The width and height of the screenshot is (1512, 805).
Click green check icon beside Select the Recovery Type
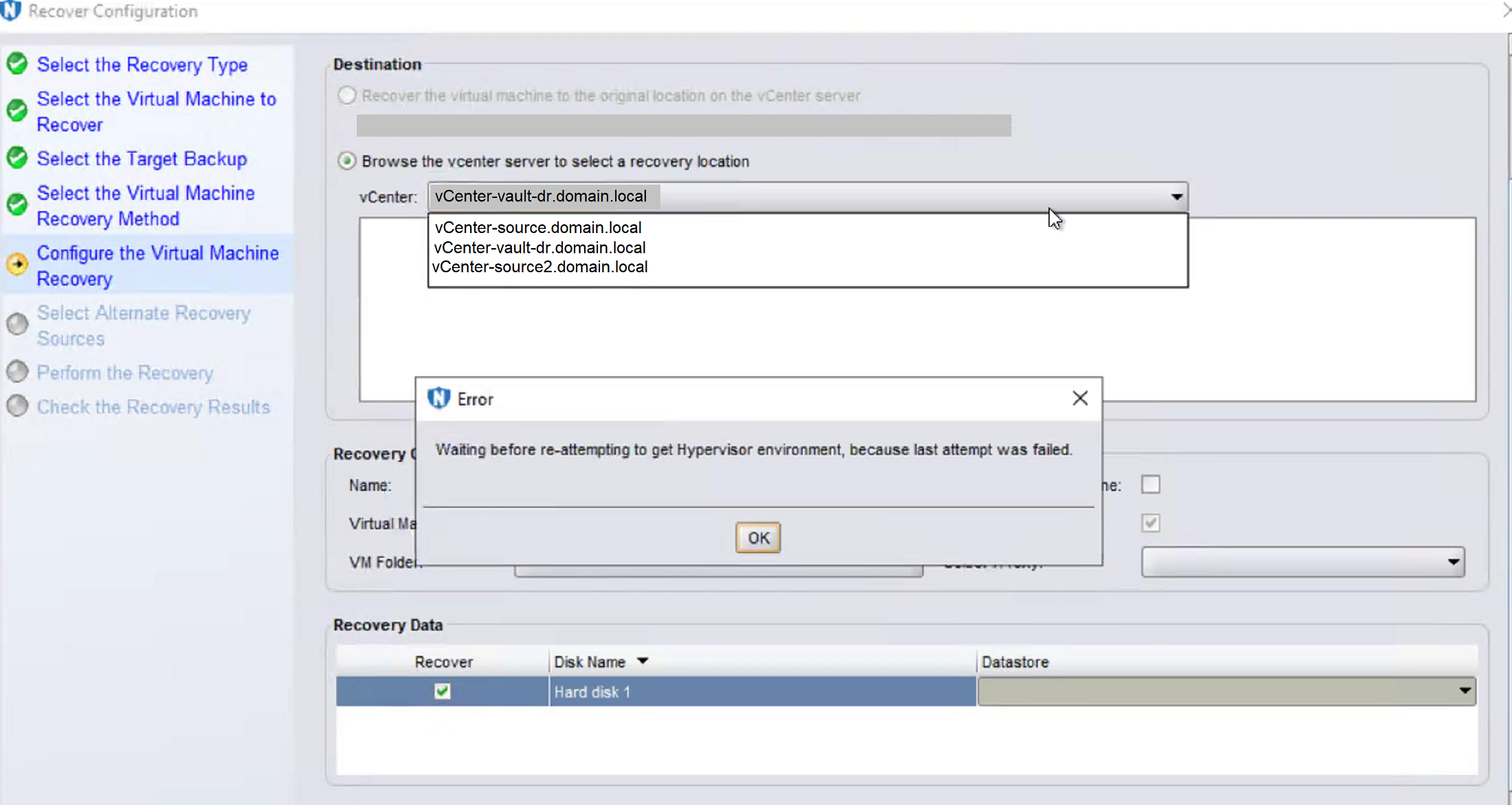pos(17,64)
